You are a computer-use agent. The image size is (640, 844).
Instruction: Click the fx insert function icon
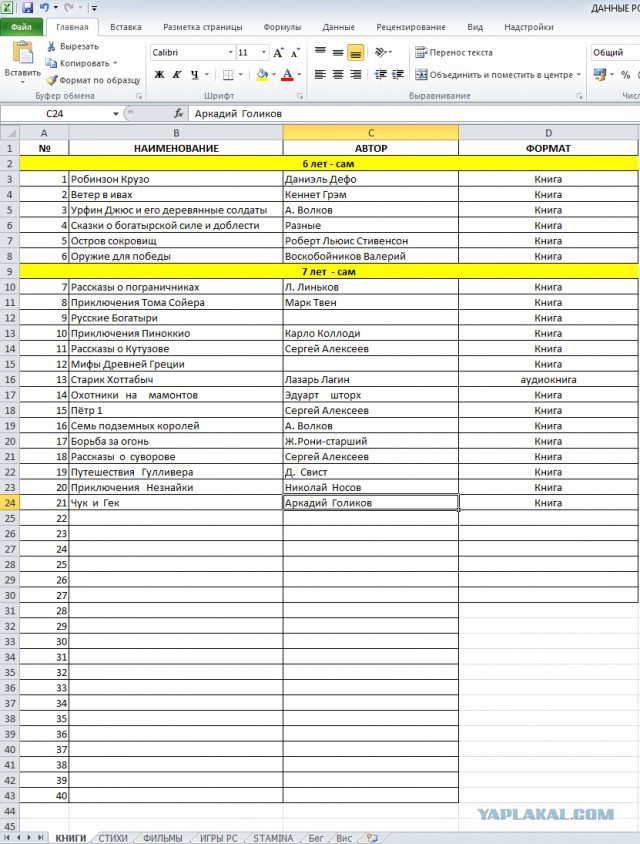pyautogui.click(x=179, y=114)
